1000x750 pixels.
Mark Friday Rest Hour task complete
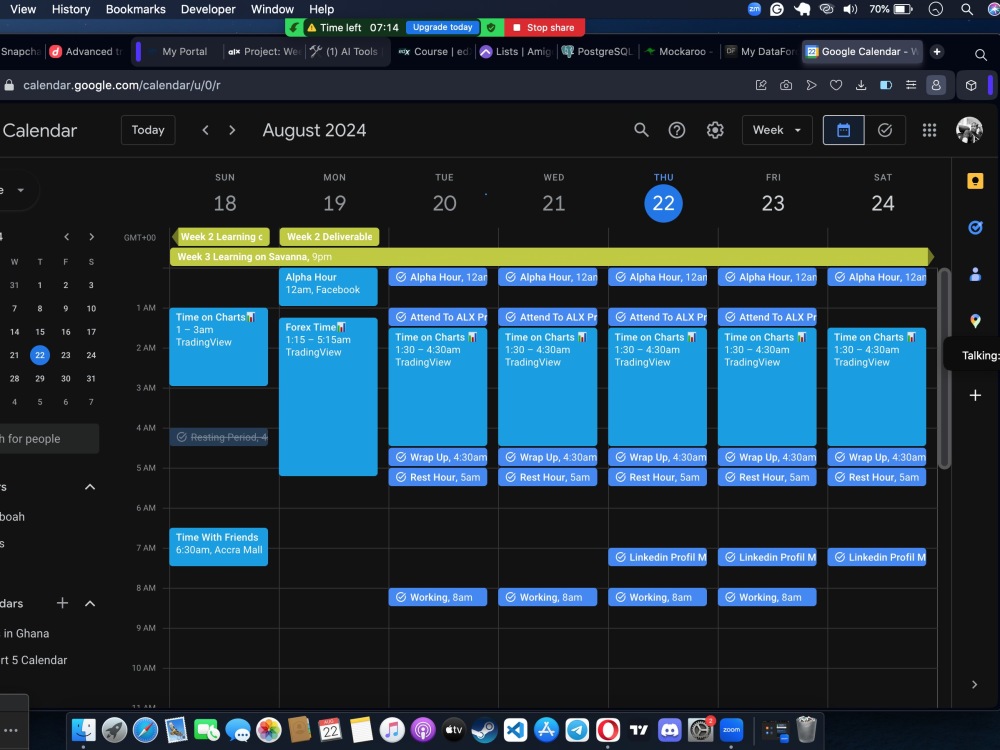pos(730,477)
